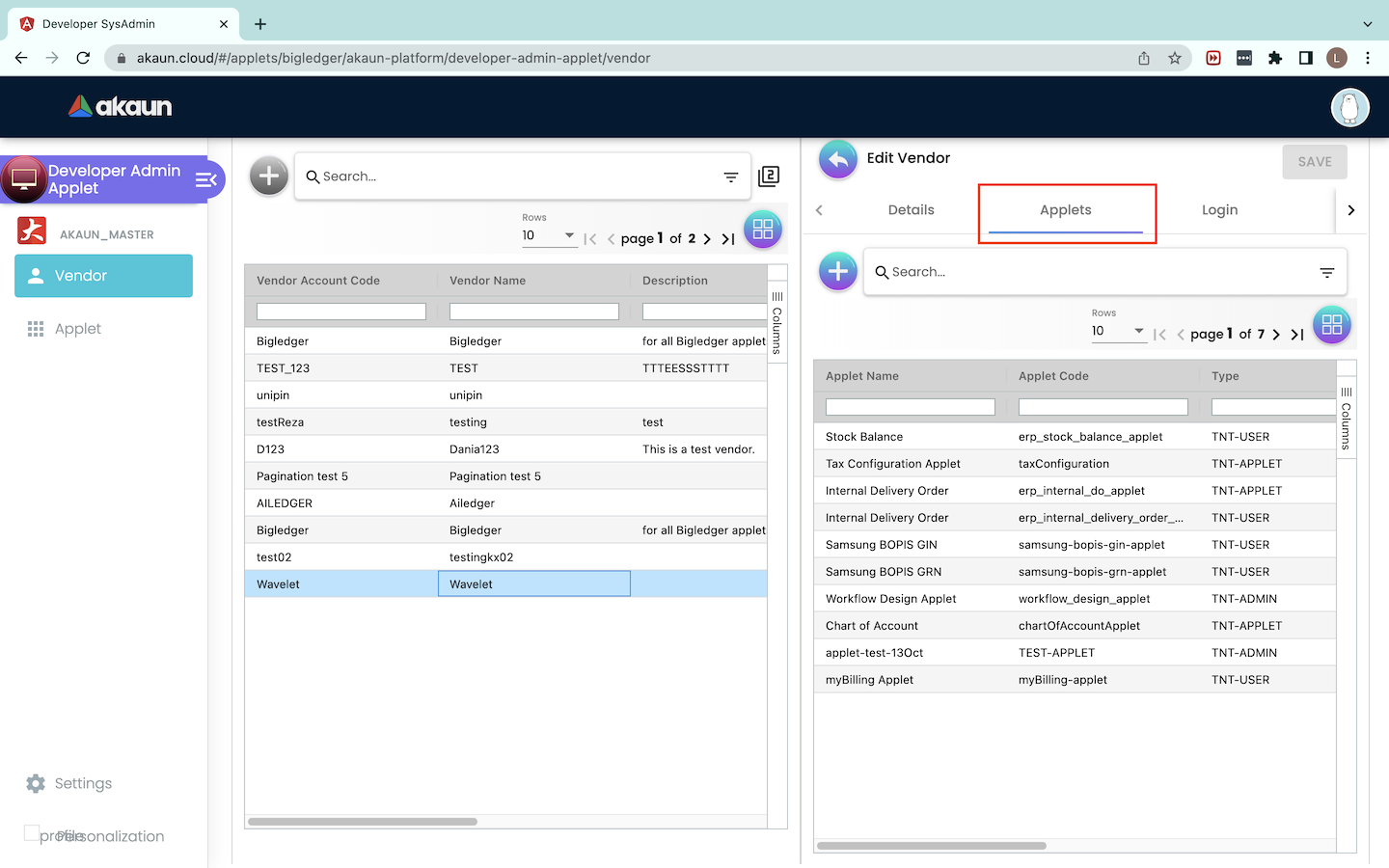Open the applet list Rows dropdown
Screen dimensions: 1389x868
pos(1118,331)
